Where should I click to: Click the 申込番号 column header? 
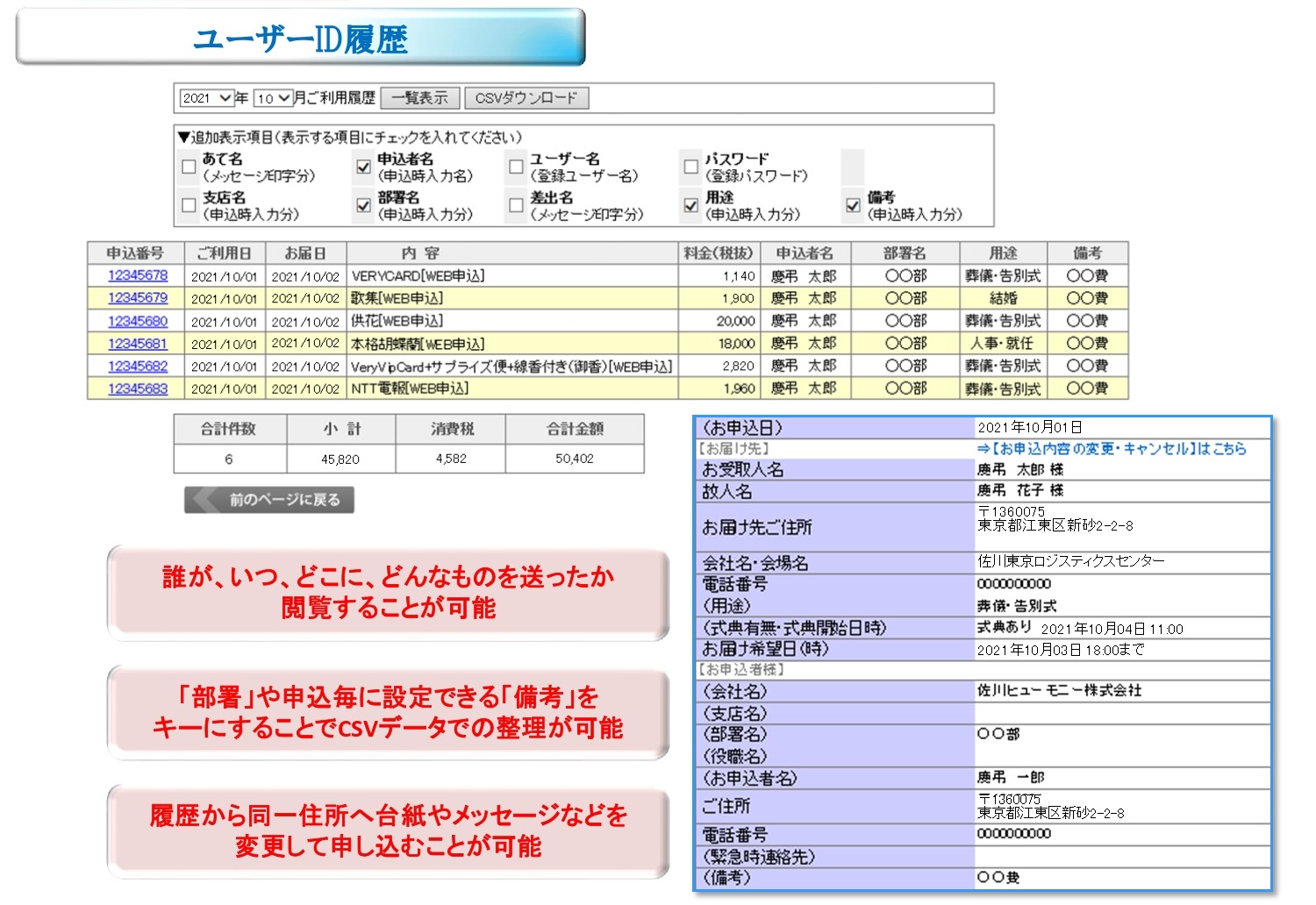pos(135,253)
